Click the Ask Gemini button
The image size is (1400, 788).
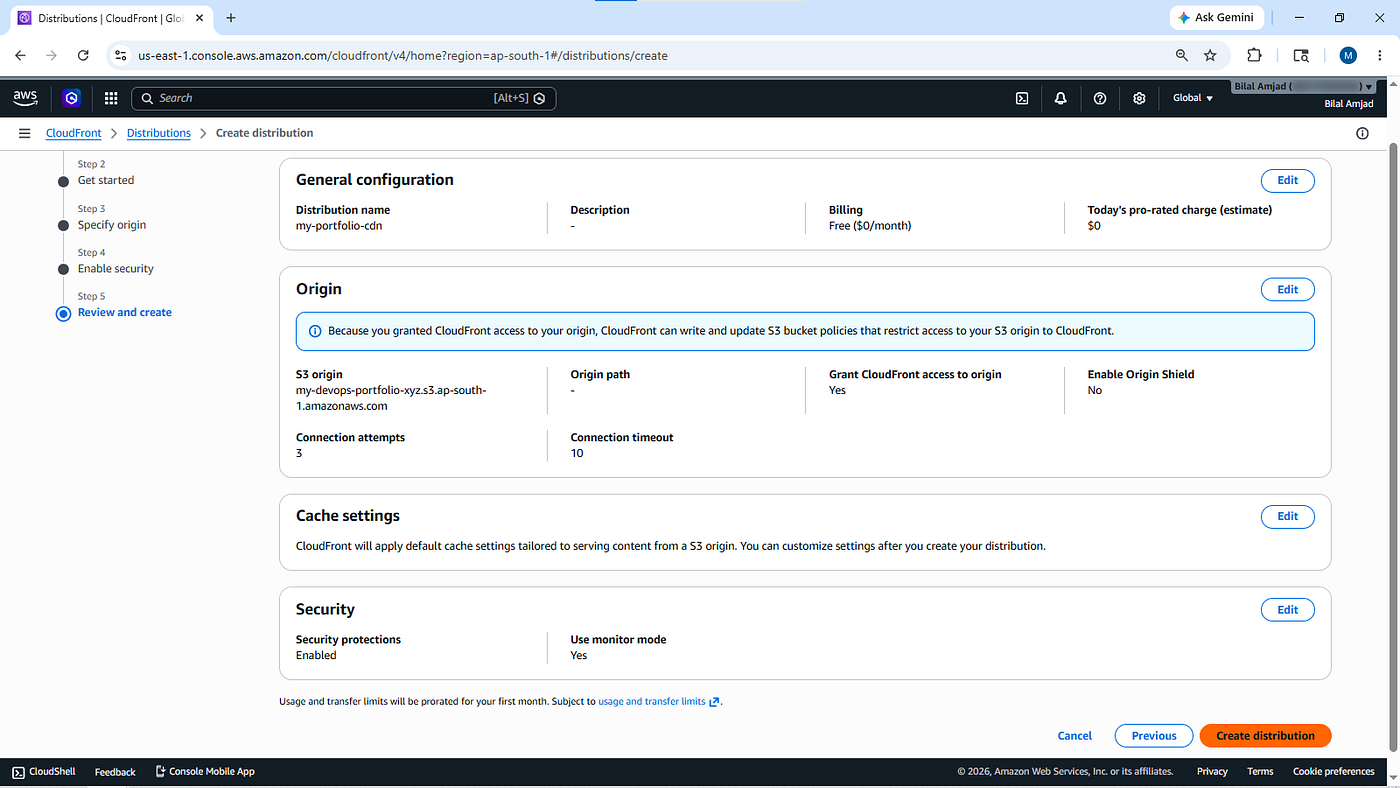[x=1216, y=18]
